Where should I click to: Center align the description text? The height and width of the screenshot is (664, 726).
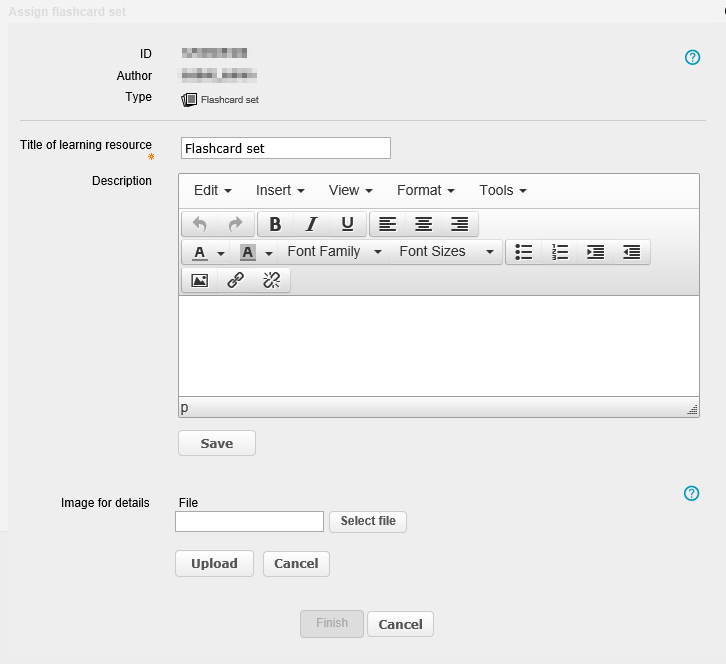[x=423, y=224]
